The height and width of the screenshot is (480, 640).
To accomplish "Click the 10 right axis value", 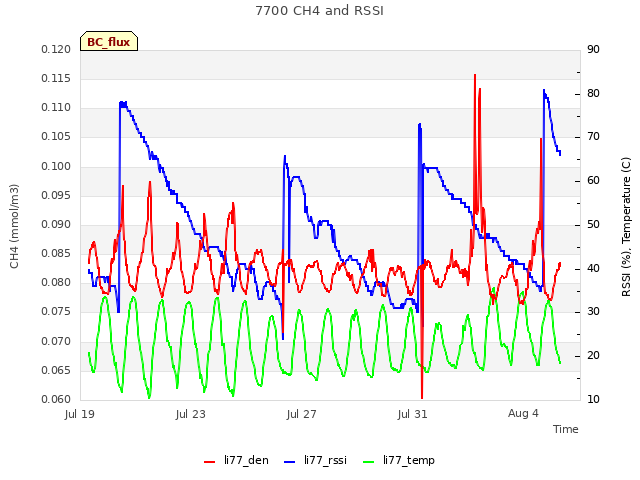I will click(x=593, y=399).
